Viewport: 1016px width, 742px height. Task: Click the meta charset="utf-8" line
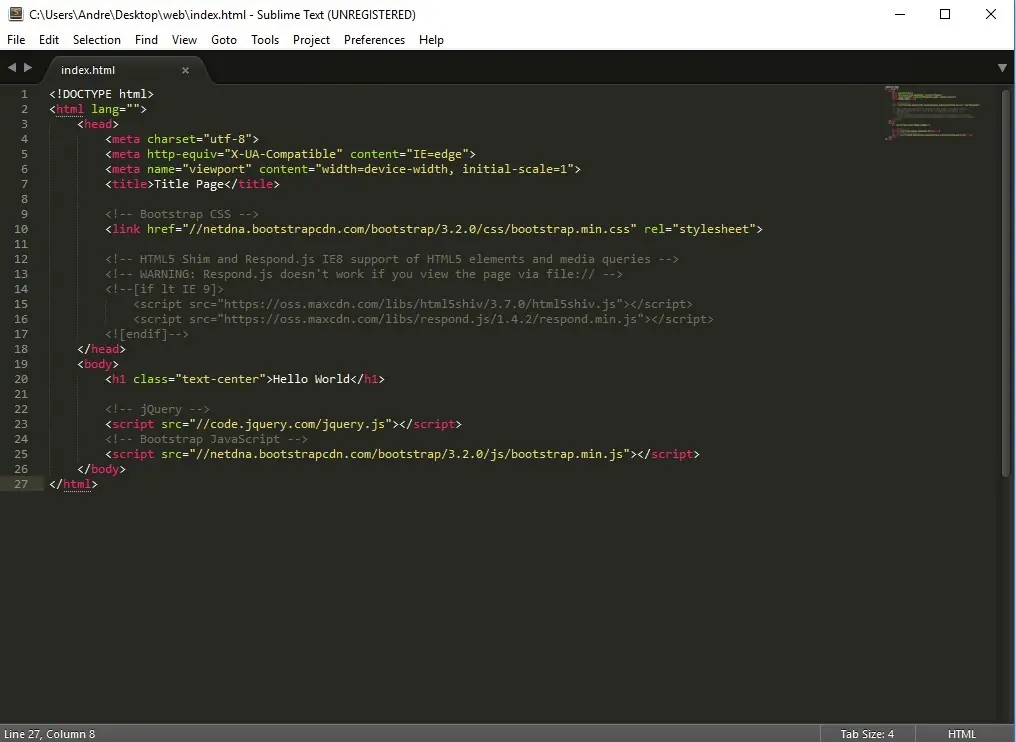tap(182, 139)
